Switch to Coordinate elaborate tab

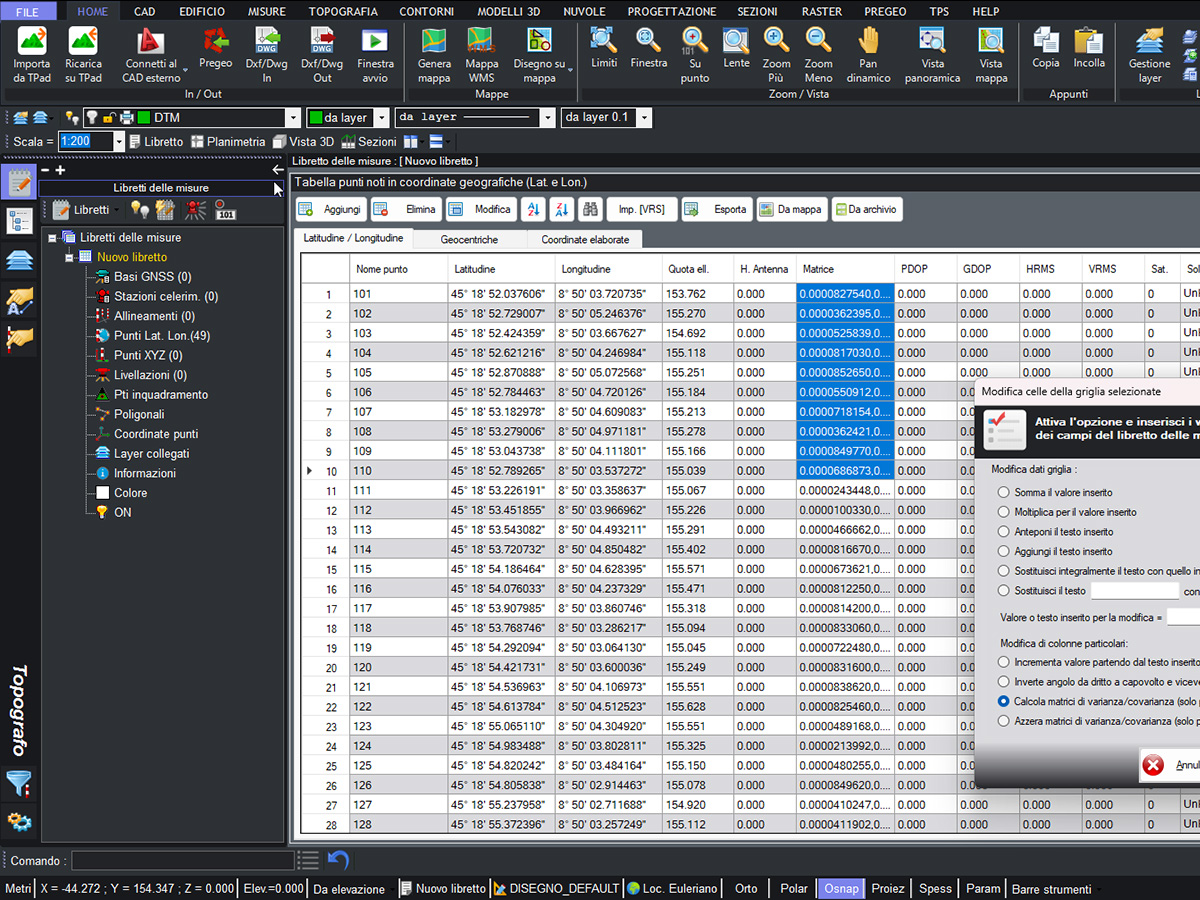(585, 239)
